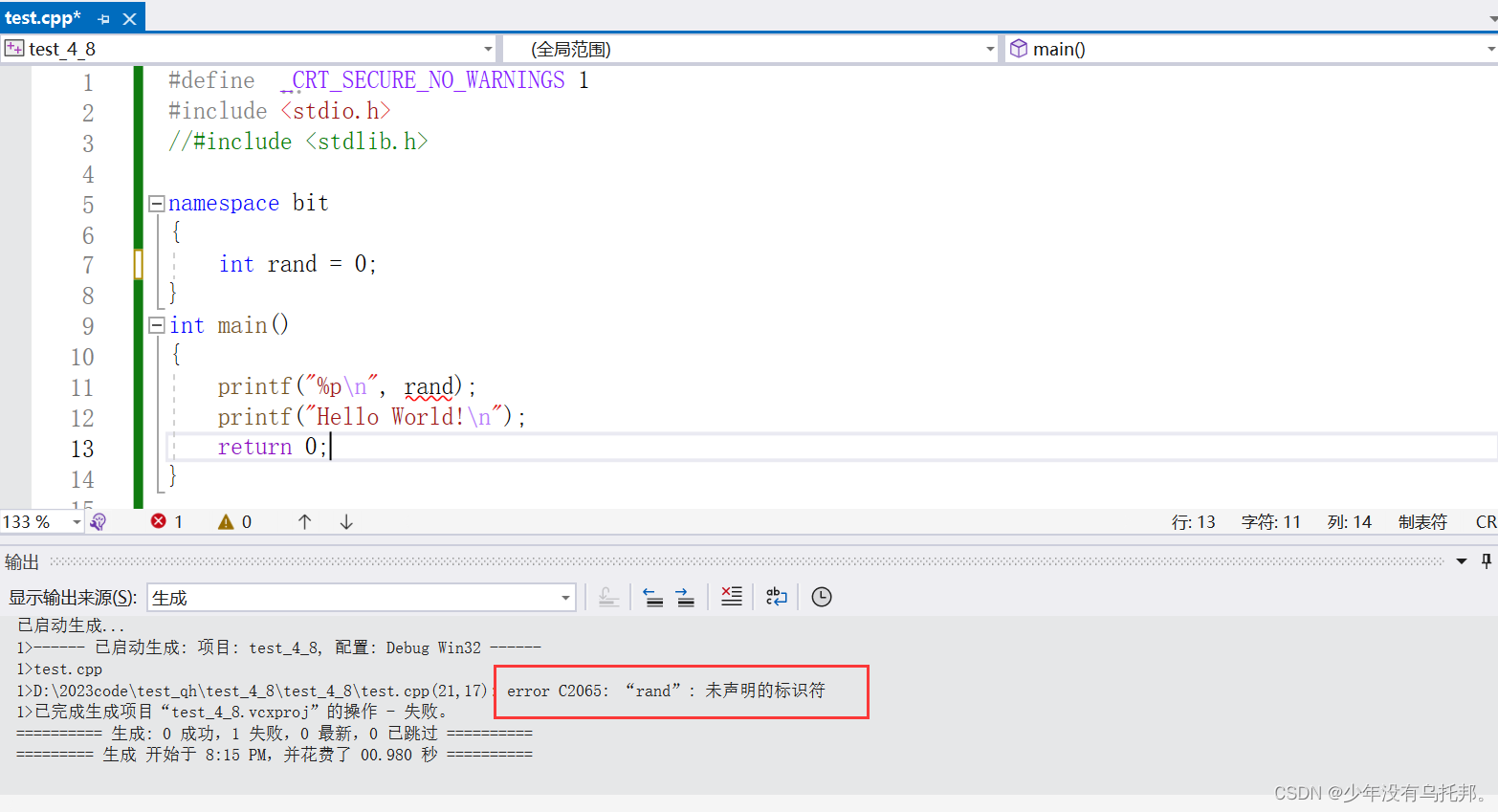Click the 列: 14 column indicator
The height and width of the screenshot is (812, 1498).
tap(1349, 522)
